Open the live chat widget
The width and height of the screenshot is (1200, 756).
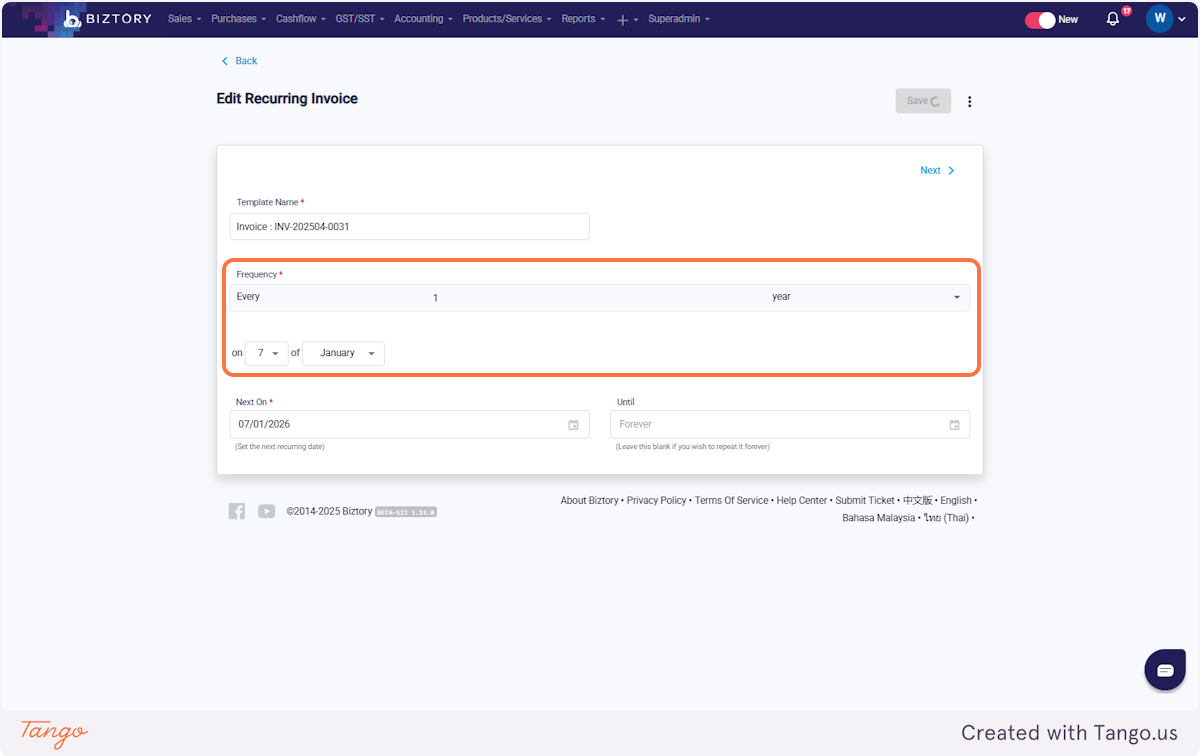click(x=1165, y=670)
